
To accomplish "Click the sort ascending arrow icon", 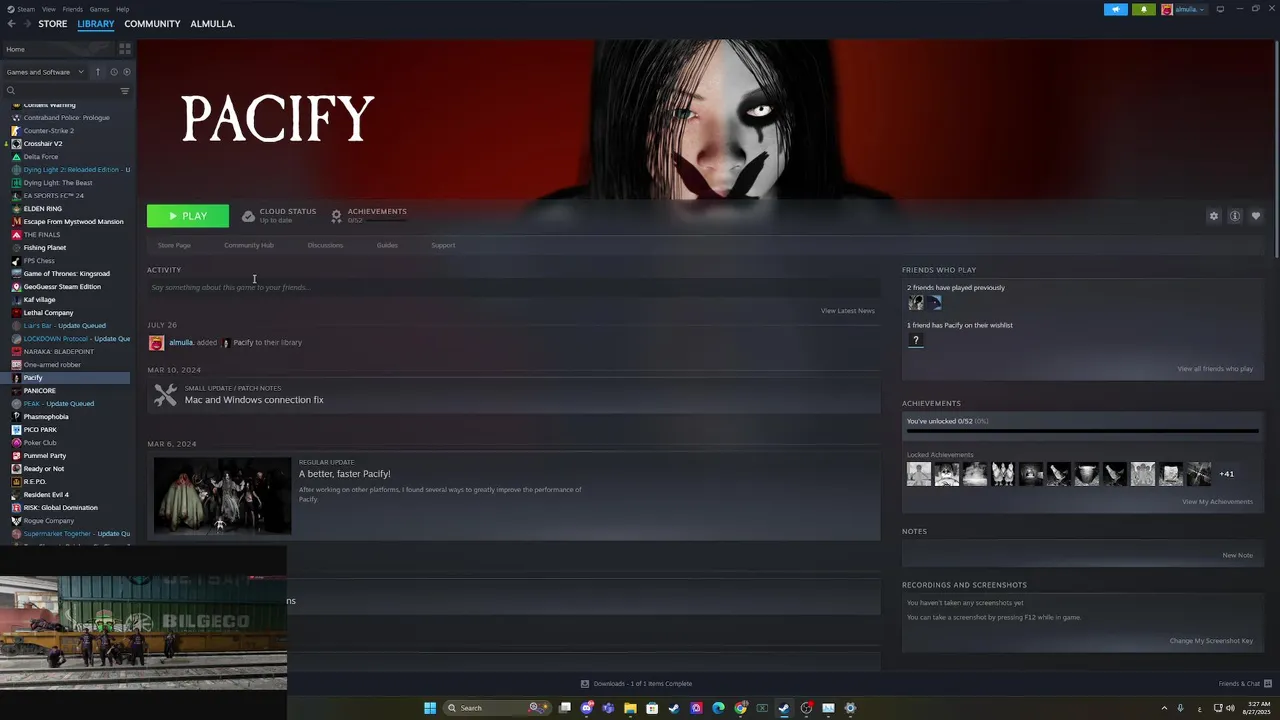I will pyautogui.click(x=98, y=72).
